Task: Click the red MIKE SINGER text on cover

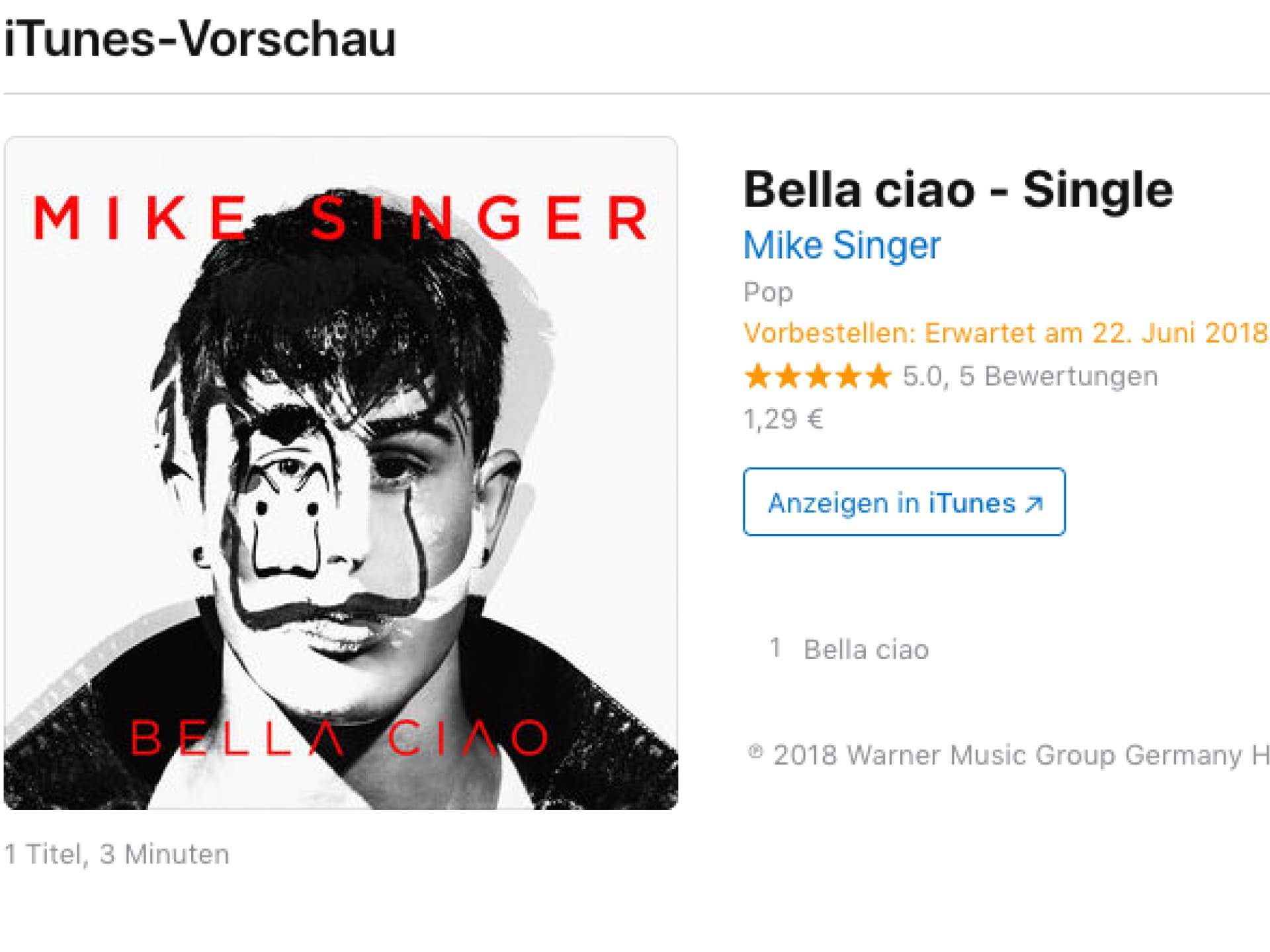Action: coord(341,218)
